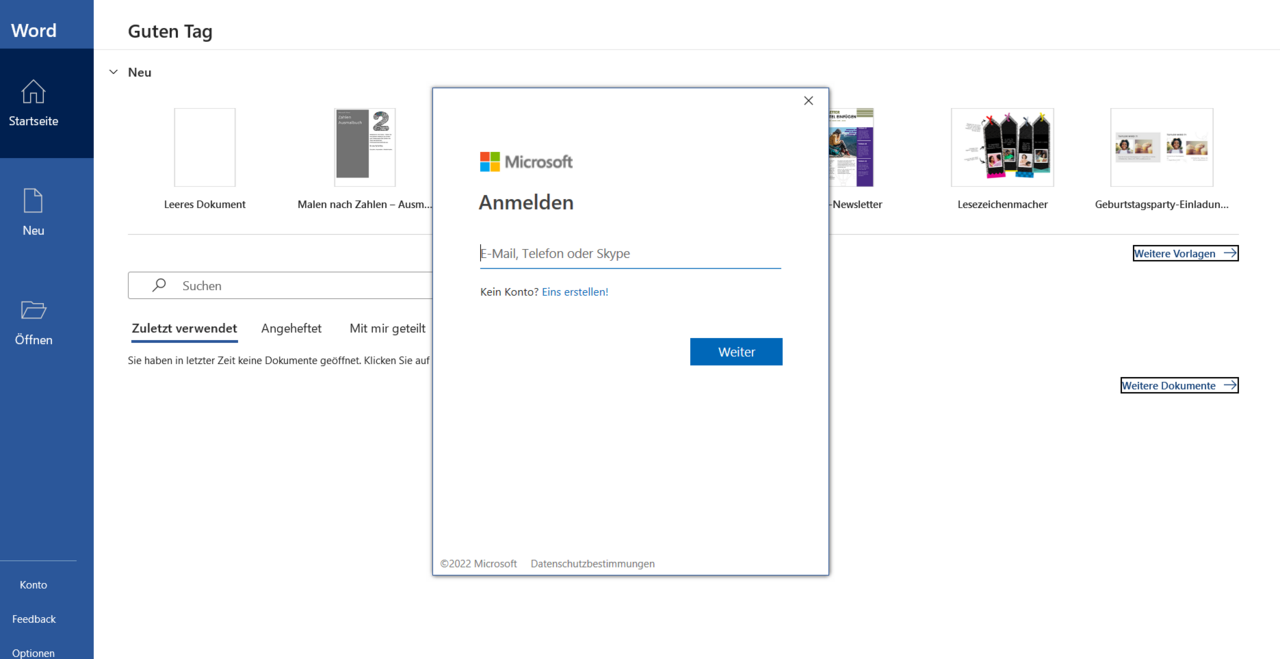Open the Weitere Vorlagen link
The image size is (1280, 659).
pos(1185,254)
